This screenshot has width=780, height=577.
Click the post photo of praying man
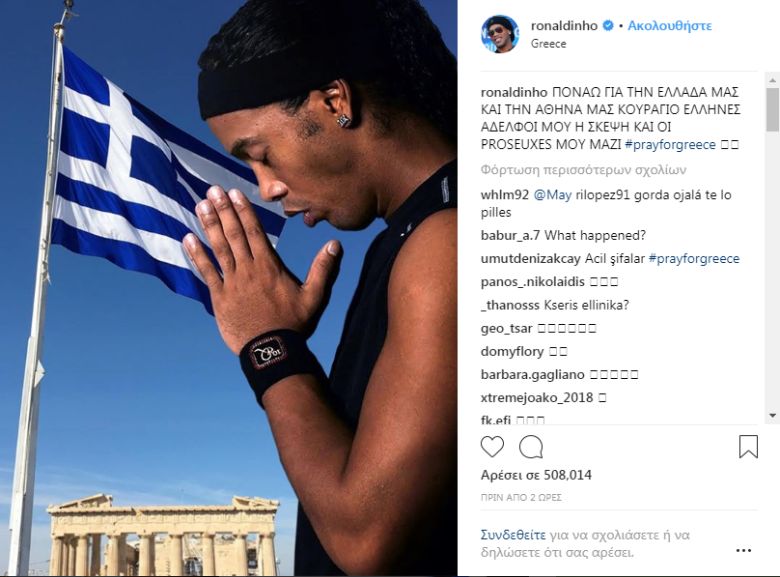[x=228, y=288]
